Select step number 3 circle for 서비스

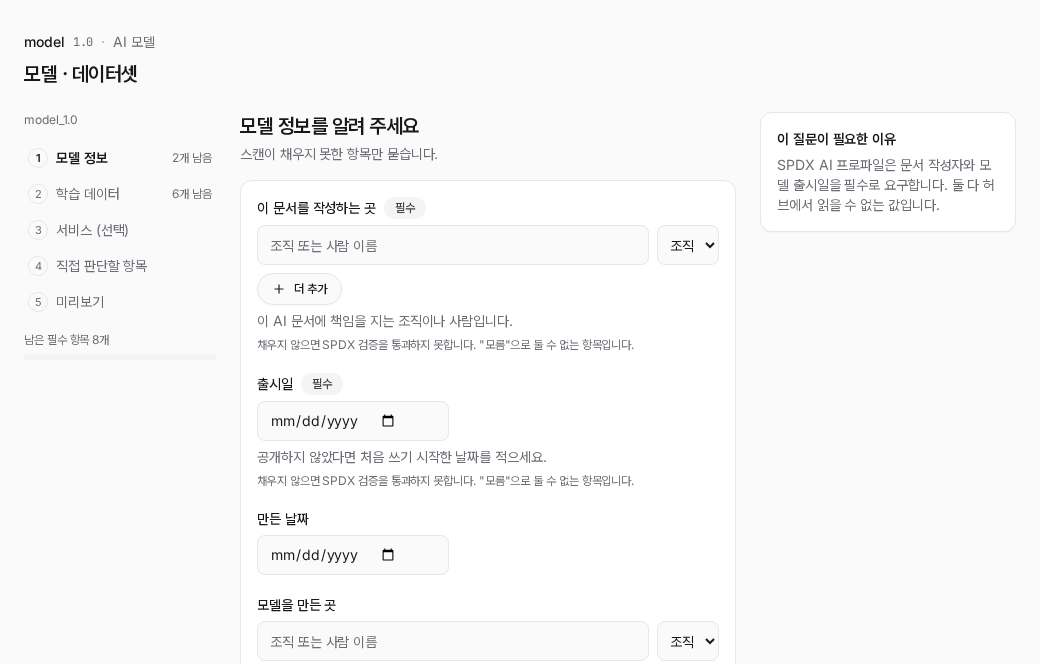tap(38, 230)
